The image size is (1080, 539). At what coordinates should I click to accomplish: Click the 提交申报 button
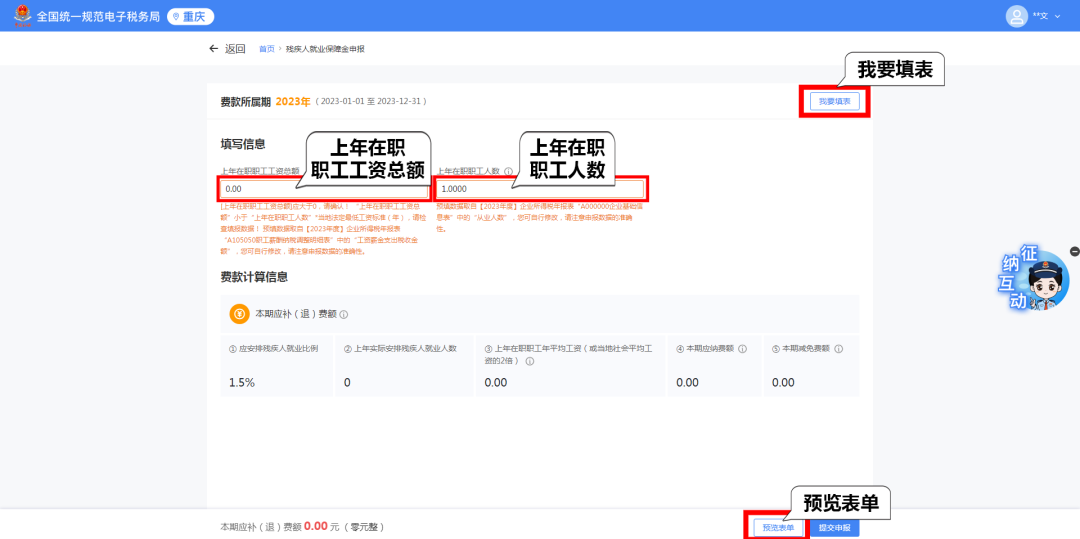[x=834, y=527]
